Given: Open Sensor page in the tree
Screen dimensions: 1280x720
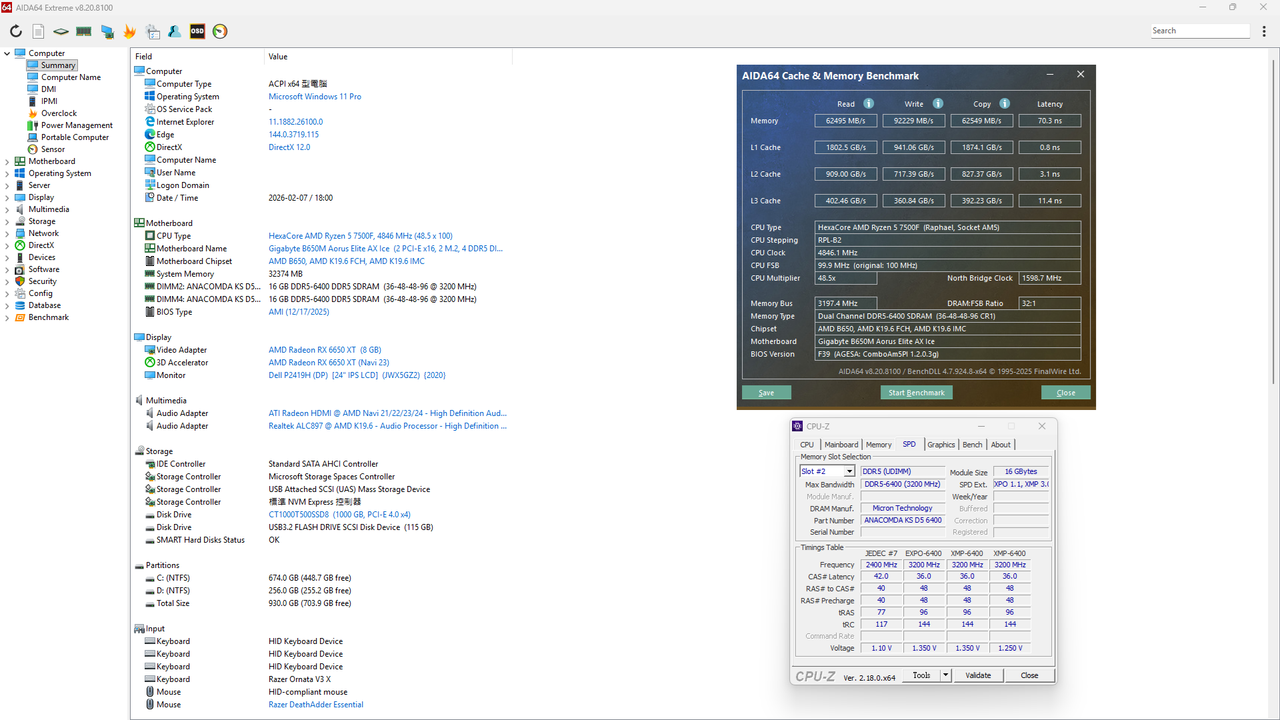Looking at the screenshot, I should click(53, 149).
